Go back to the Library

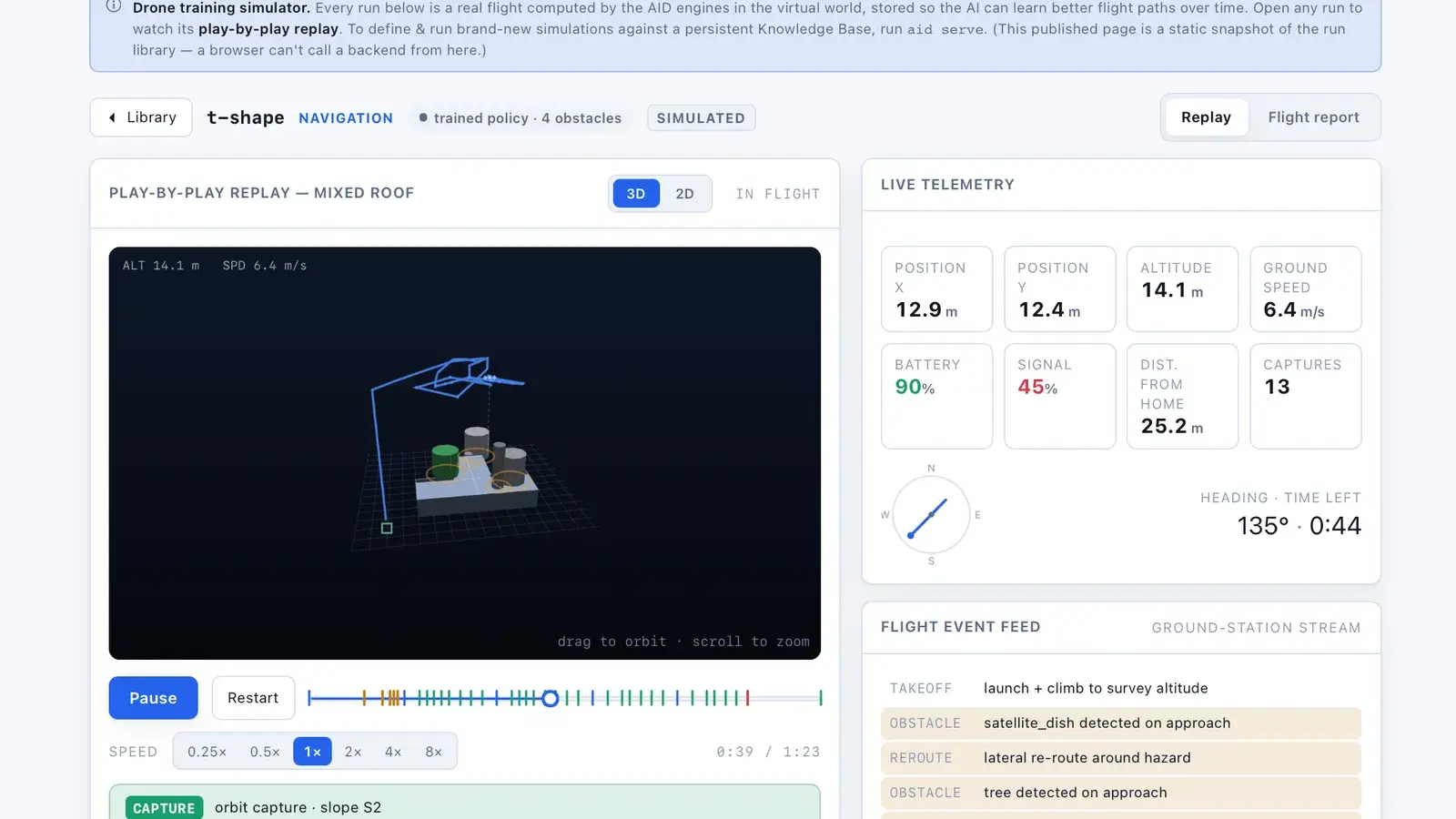[x=141, y=117]
